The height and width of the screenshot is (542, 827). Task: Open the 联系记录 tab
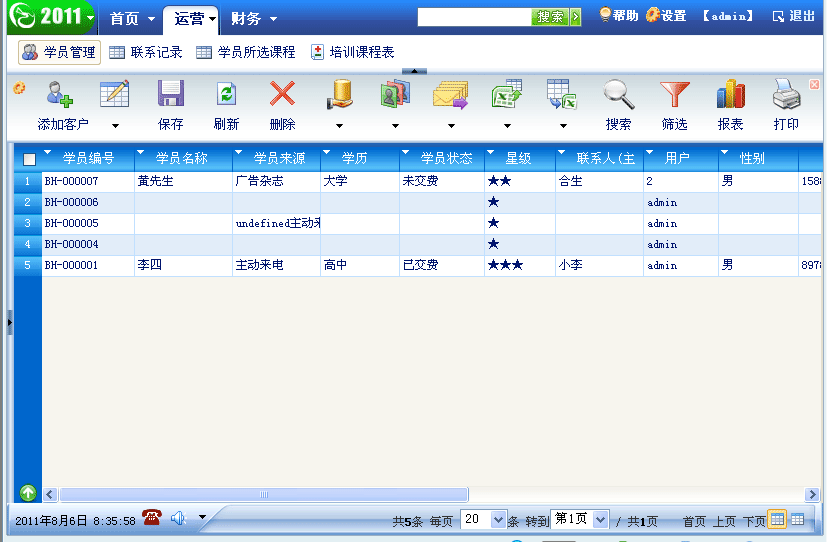tap(146, 52)
